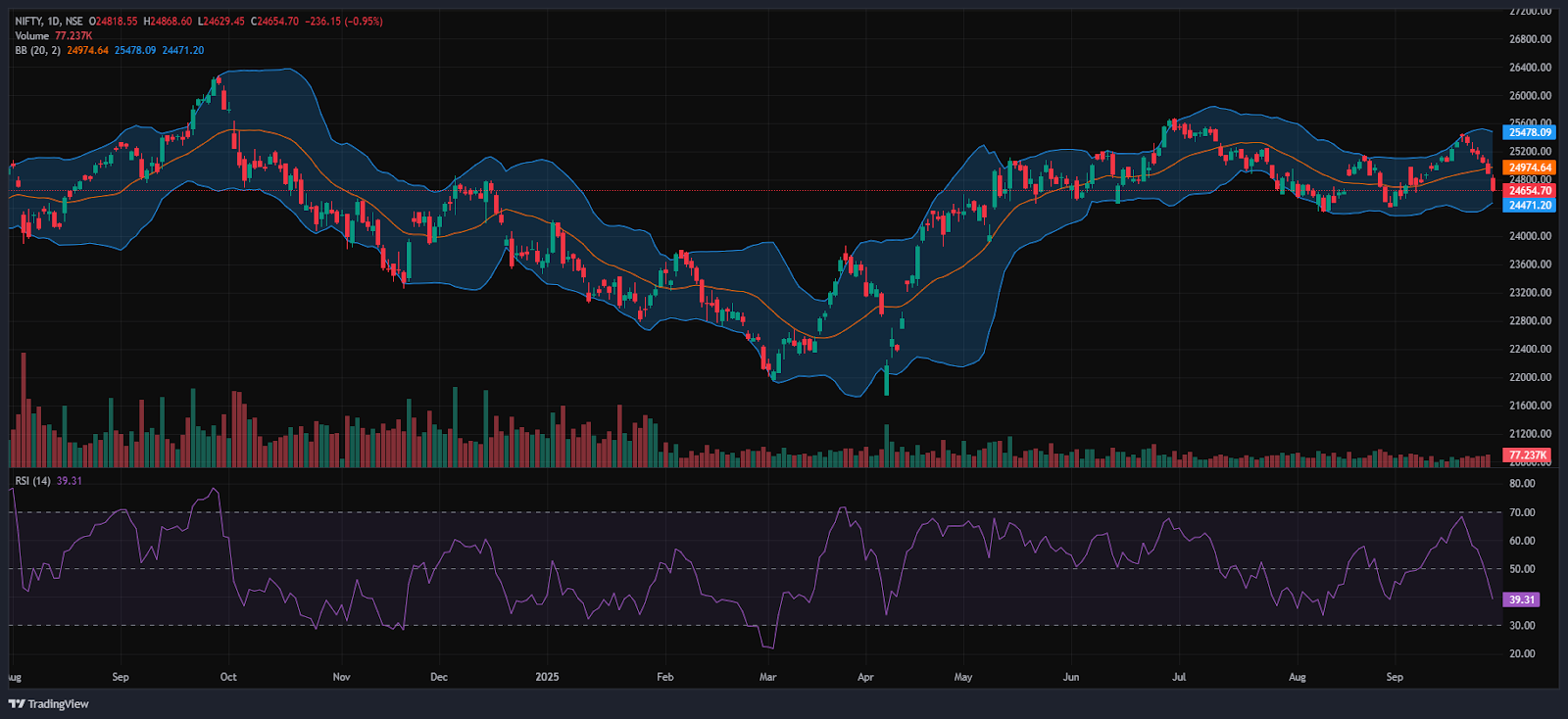The width and height of the screenshot is (1568, 719).
Task: Click the 2025 label on the time axis
Action: coord(547,677)
